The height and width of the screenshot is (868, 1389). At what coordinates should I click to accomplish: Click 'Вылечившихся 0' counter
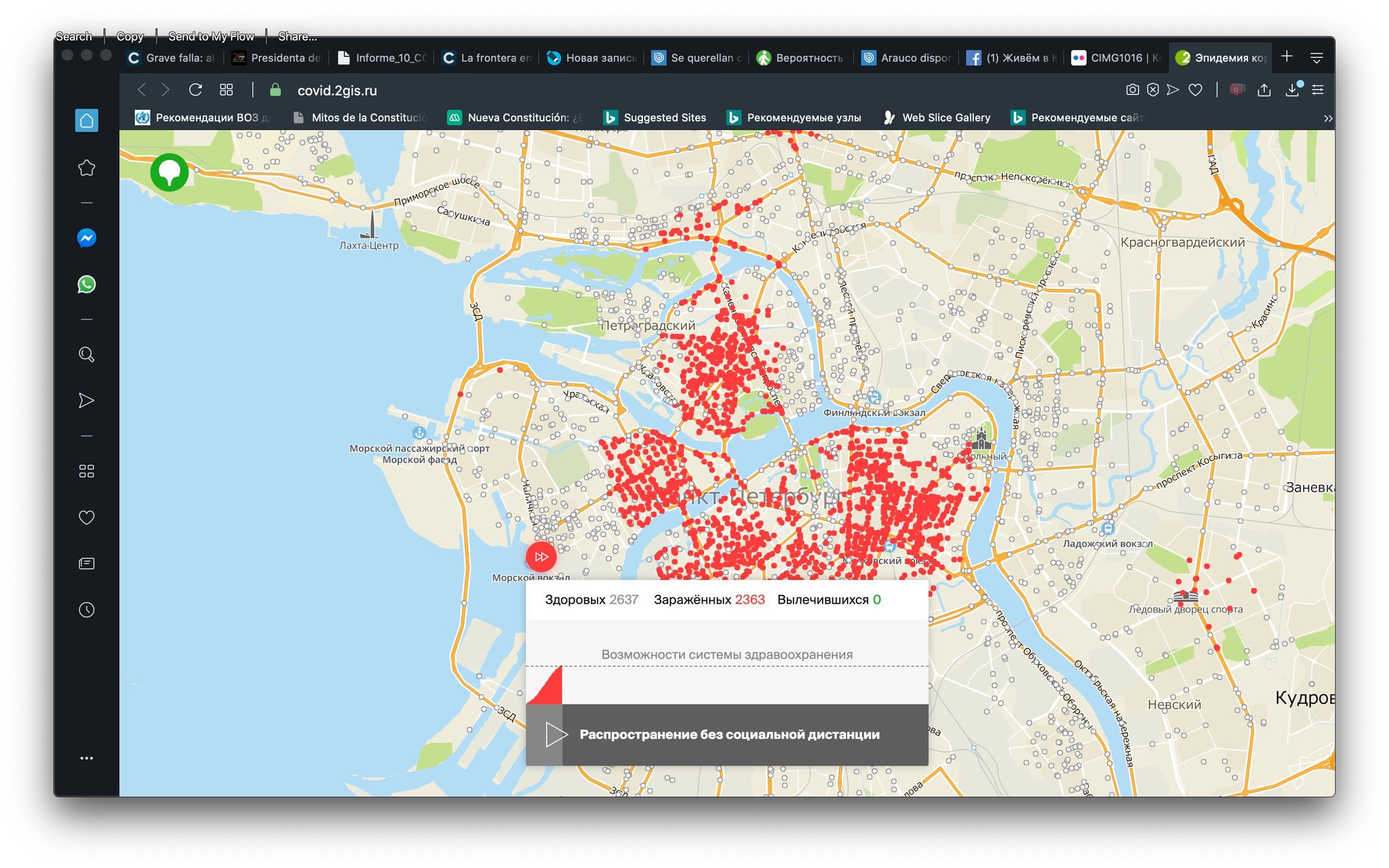tap(829, 599)
